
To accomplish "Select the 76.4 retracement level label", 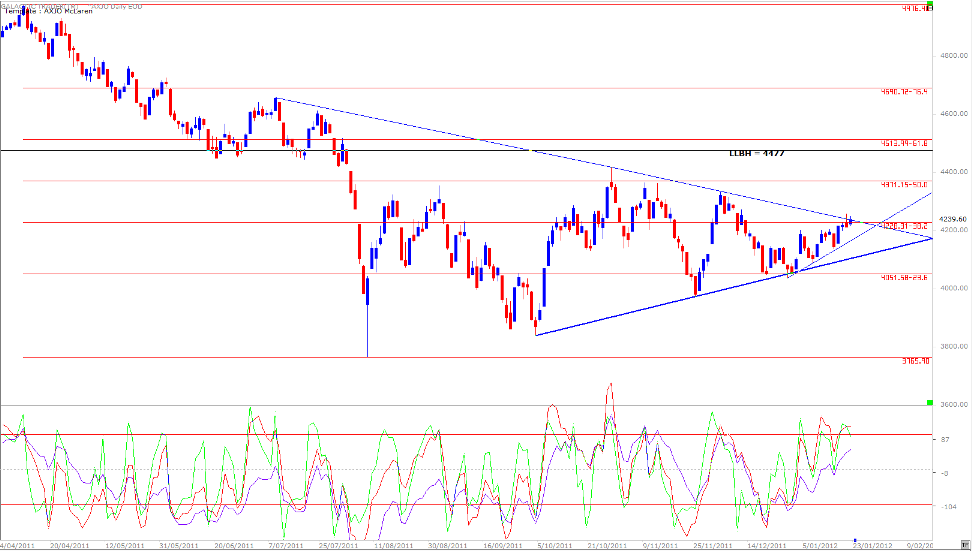I will (904, 92).
